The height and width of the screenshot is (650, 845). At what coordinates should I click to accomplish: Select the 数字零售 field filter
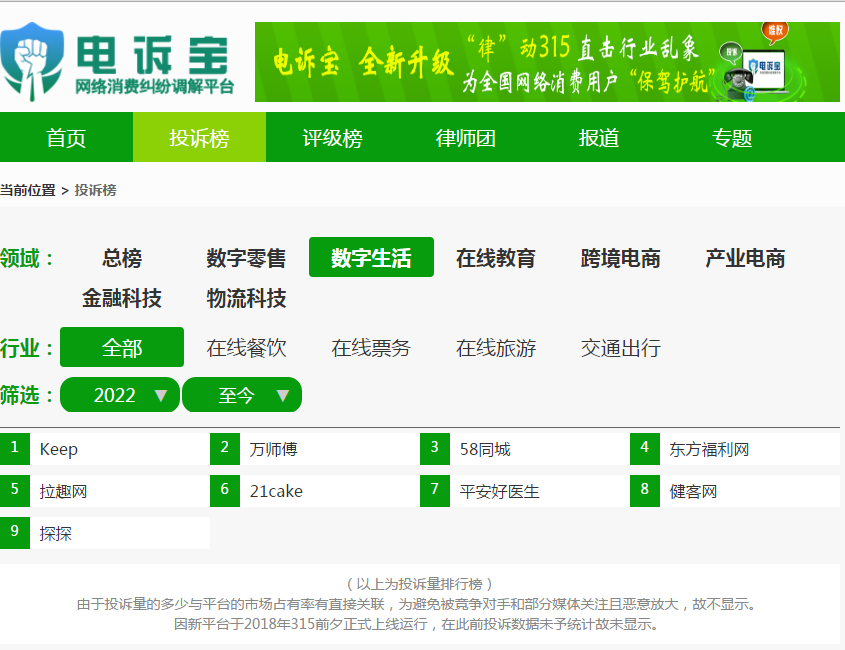coord(246,258)
